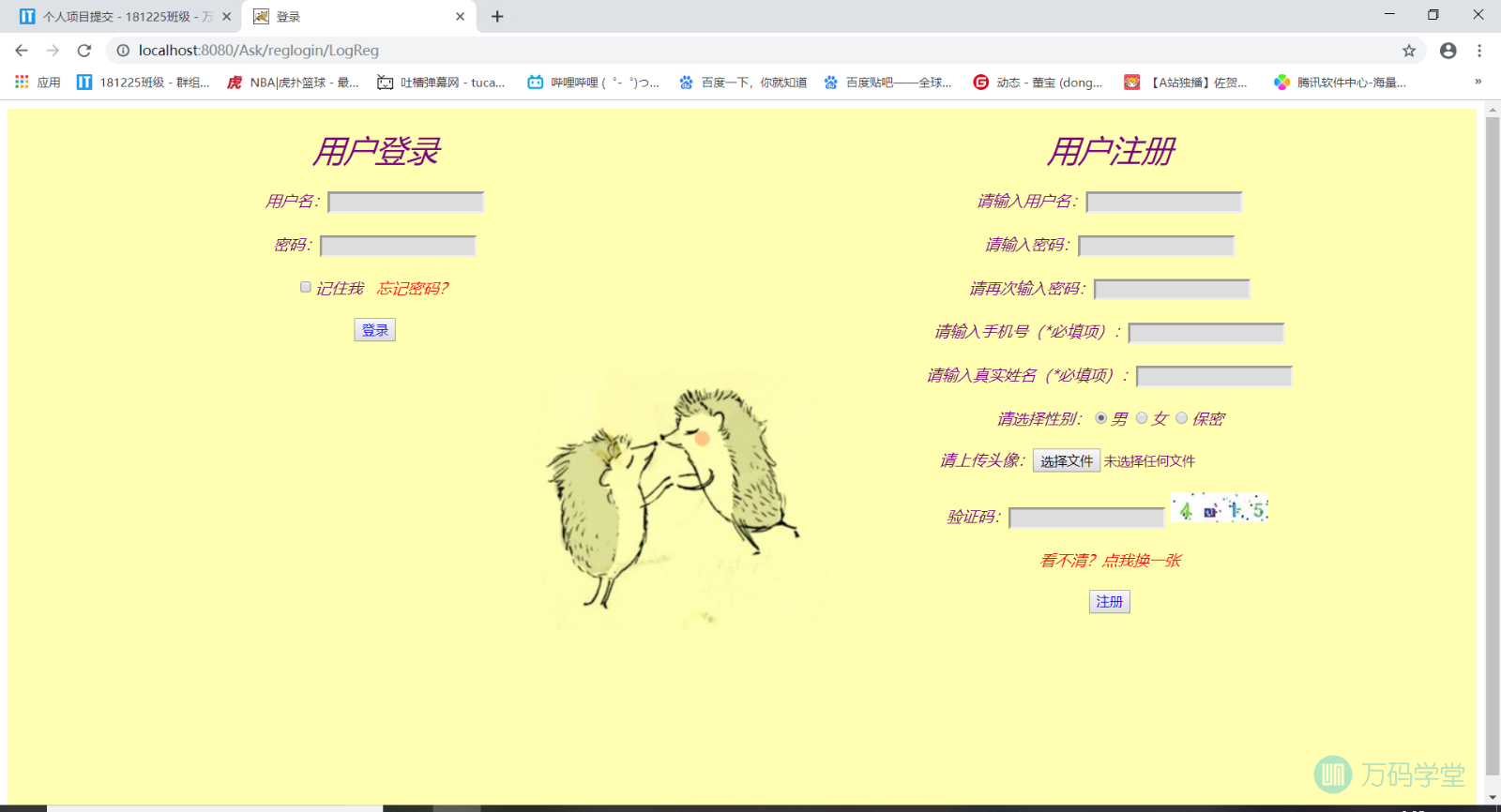Minimize the browser window
This screenshot has height=812, width=1501.
click(x=1389, y=15)
